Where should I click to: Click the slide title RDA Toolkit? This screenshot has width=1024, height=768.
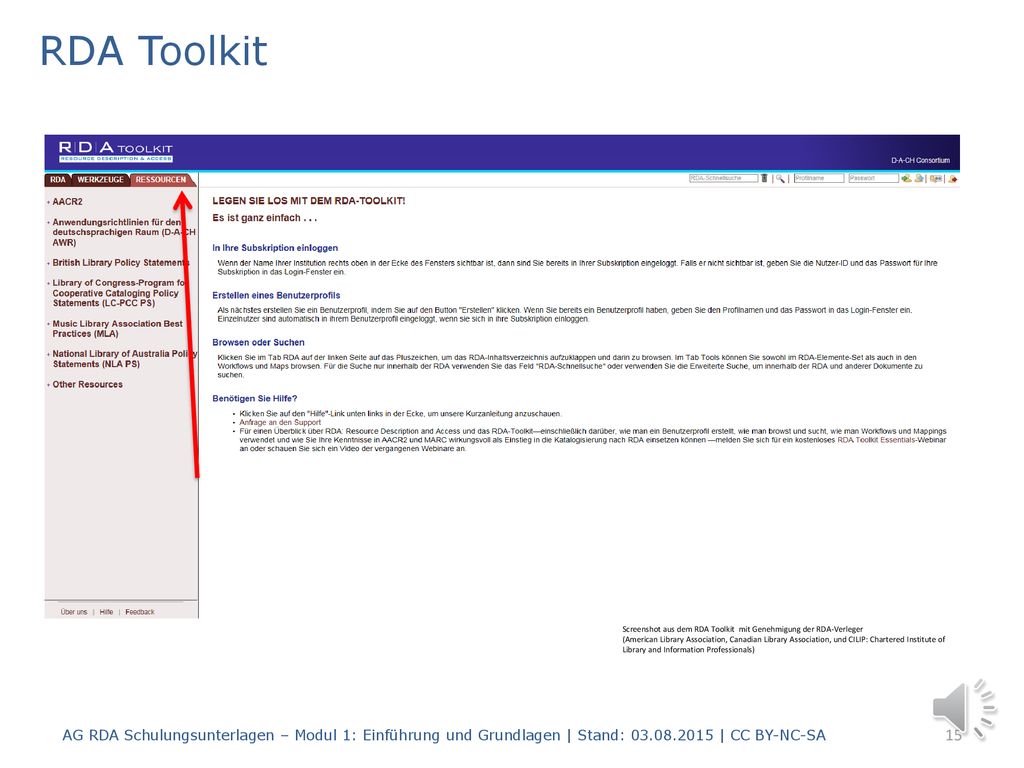[x=153, y=51]
